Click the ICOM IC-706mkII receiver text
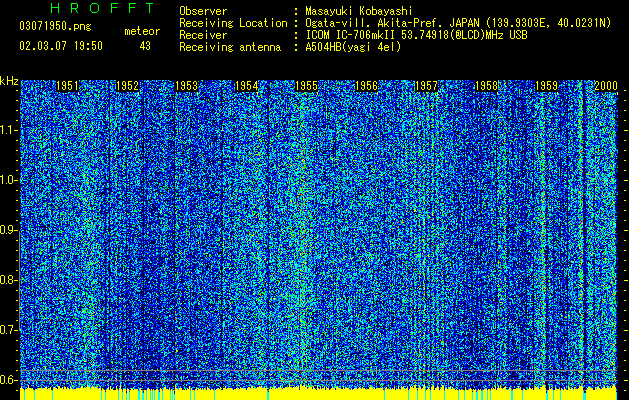Screen dimensions: 629x400 [416, 35]
